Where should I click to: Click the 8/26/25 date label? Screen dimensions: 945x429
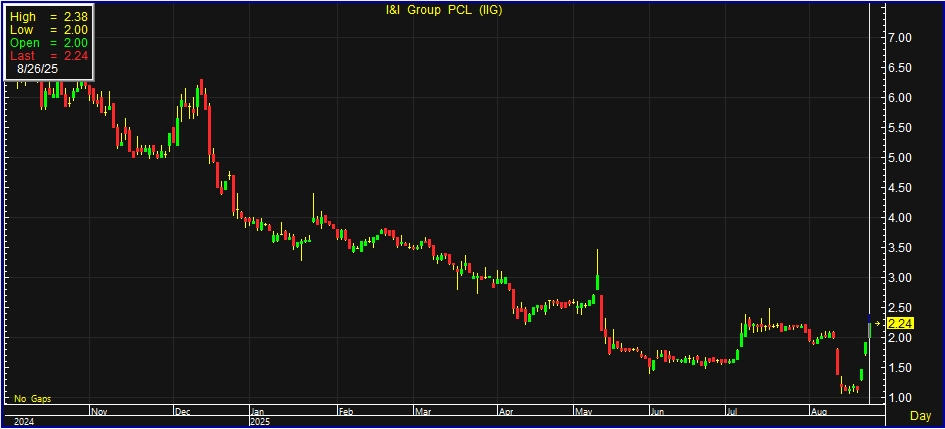tap(37, 69)
